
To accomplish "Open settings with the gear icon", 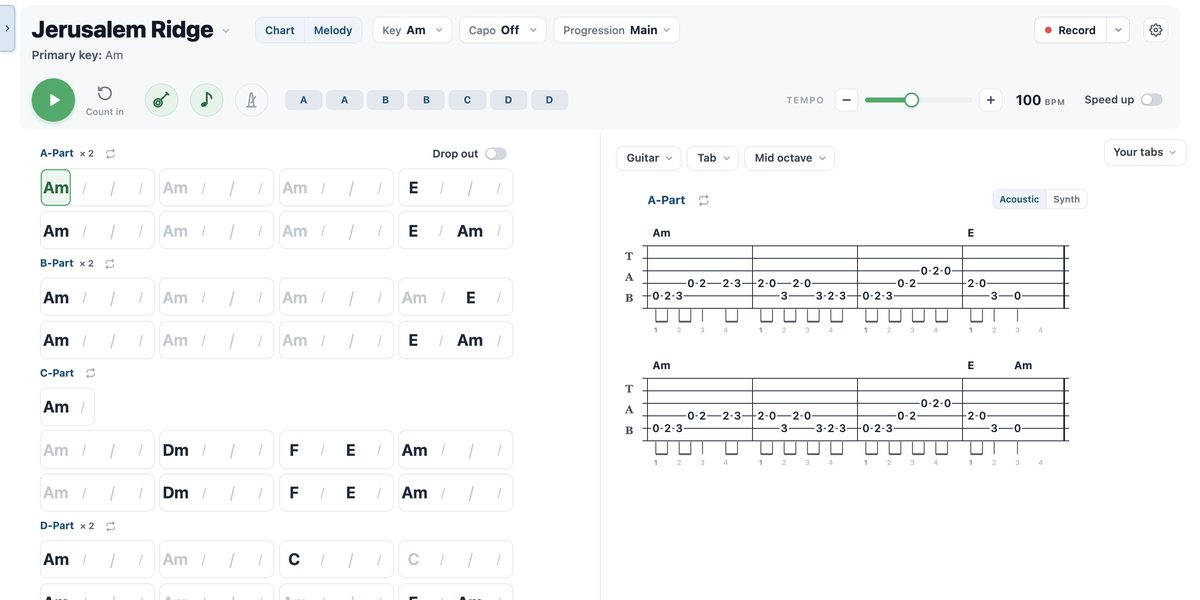I will (1156, 30).
